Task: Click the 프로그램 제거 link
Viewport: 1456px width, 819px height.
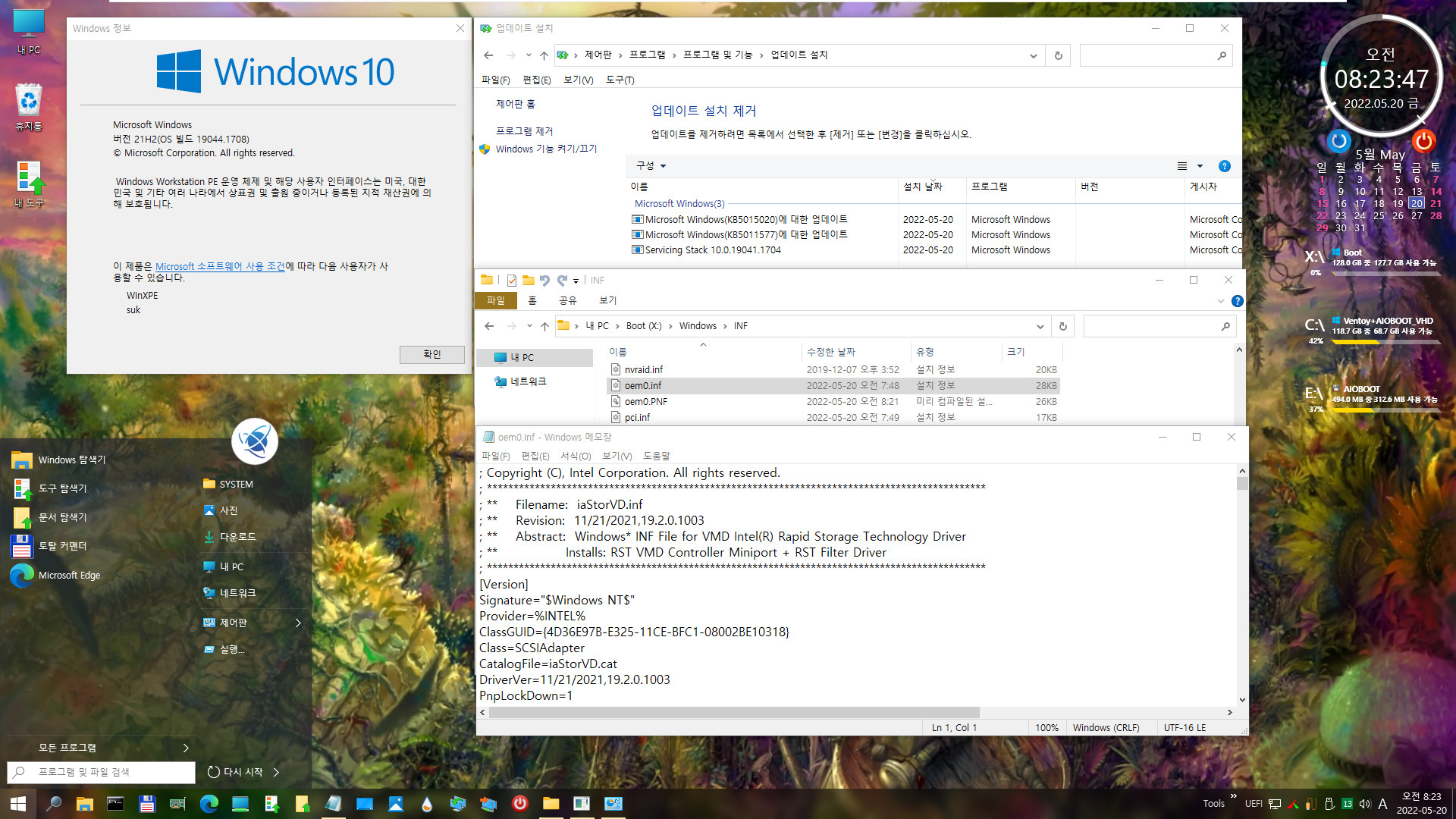Action: [x=525, y=131]
